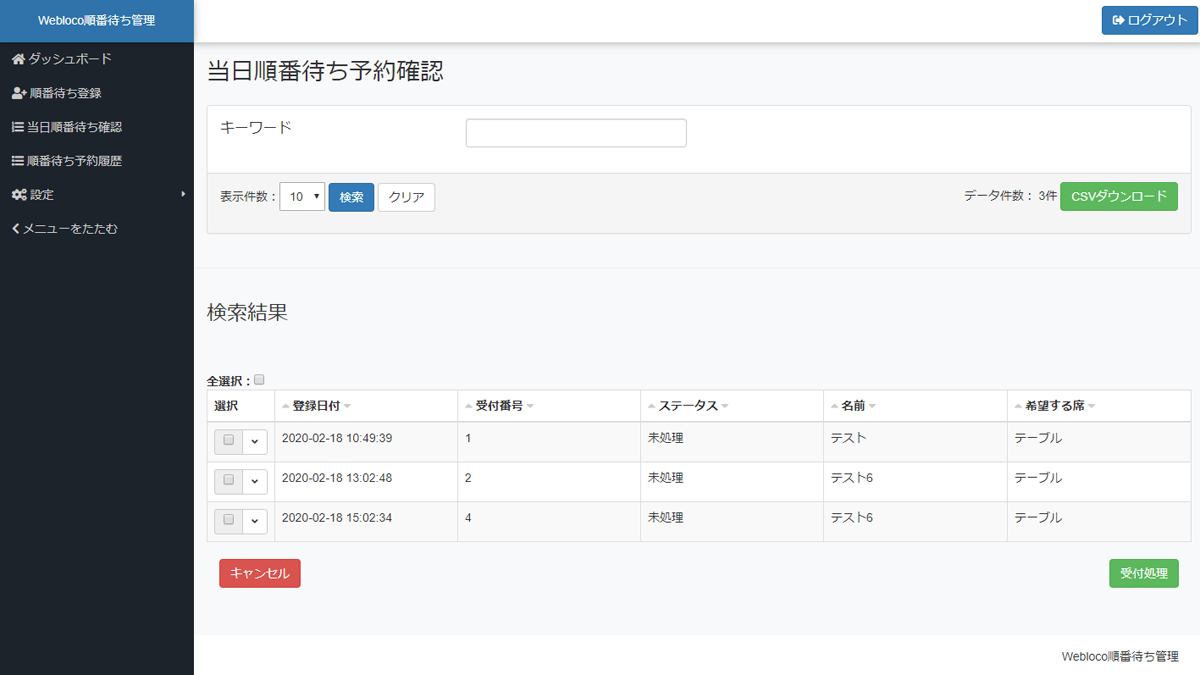Check the row dated 2020-02-18 13:02:48
Viewport: 1200px width, 675px height.
229,480
